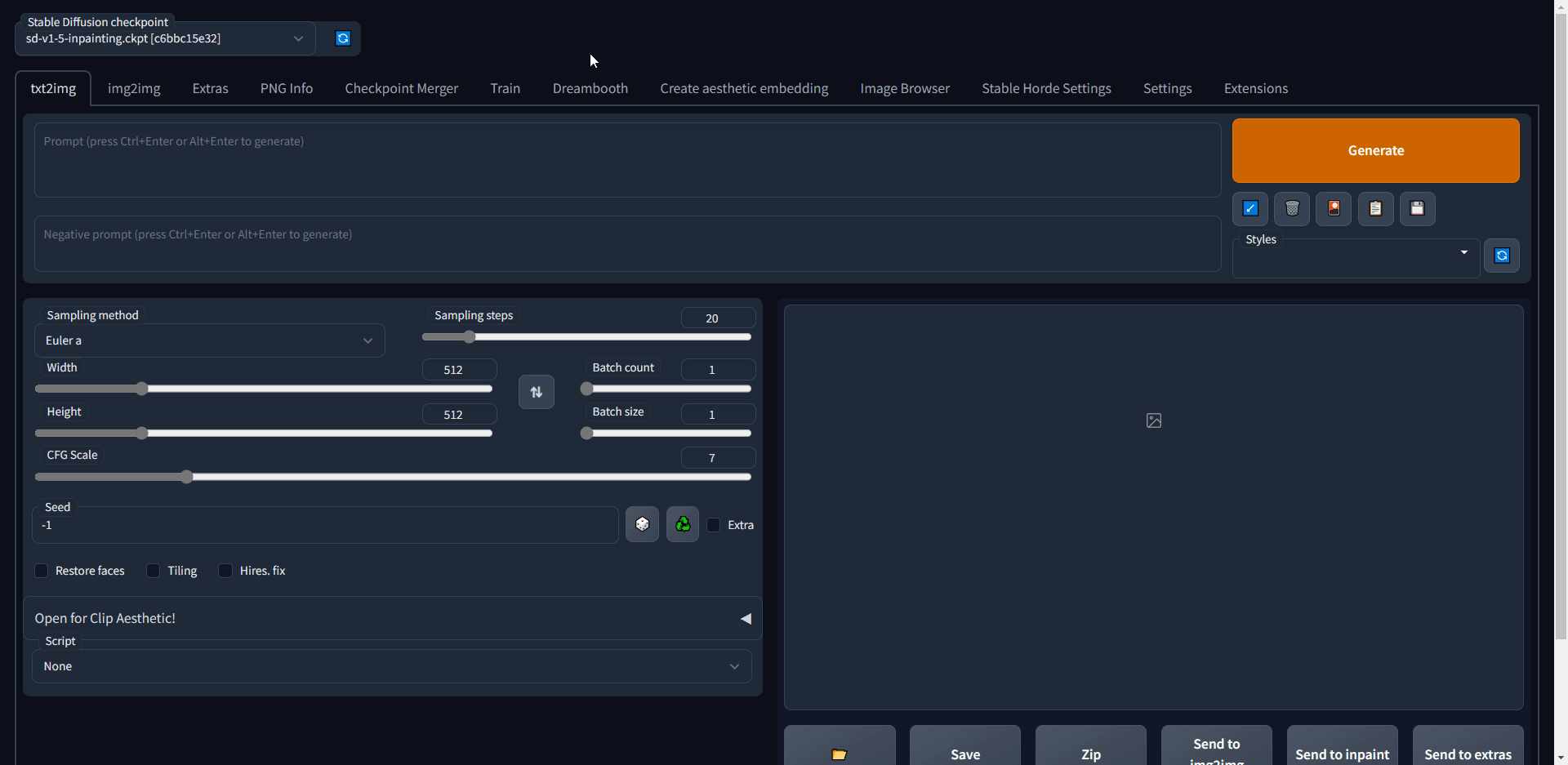Screen dimensions: 1568x765
Task: Enable the Restore faces checkbox
Action: pos(42,571)
